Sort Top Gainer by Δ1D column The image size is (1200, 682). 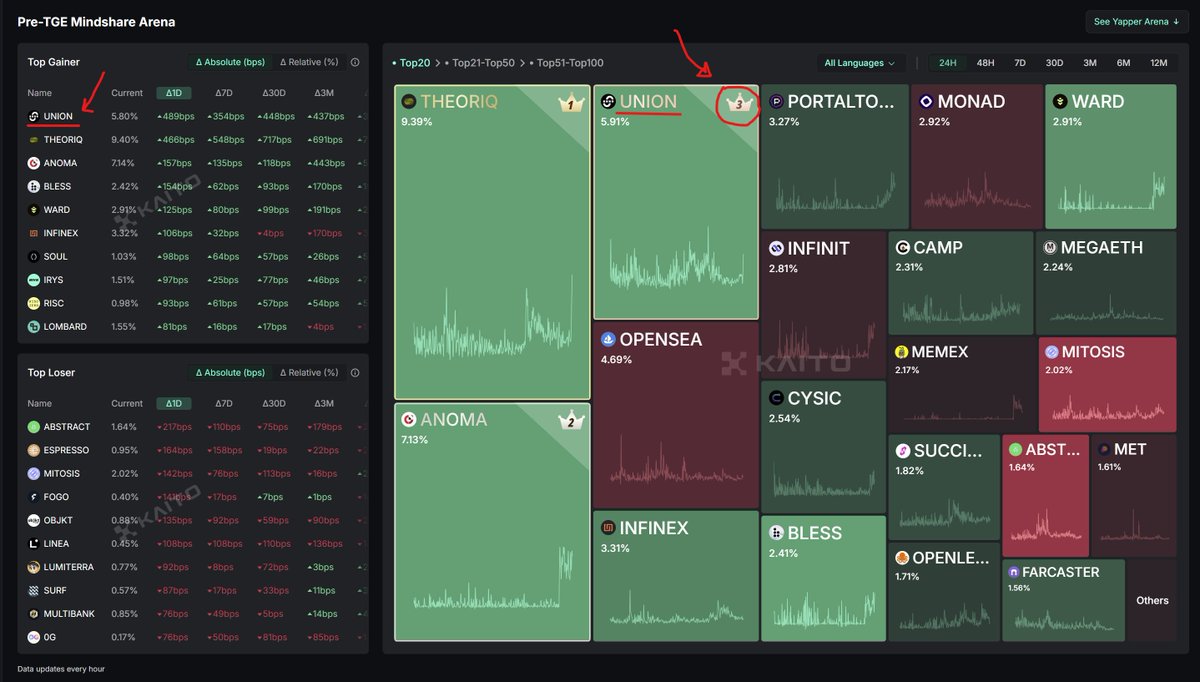coord(174,94)
